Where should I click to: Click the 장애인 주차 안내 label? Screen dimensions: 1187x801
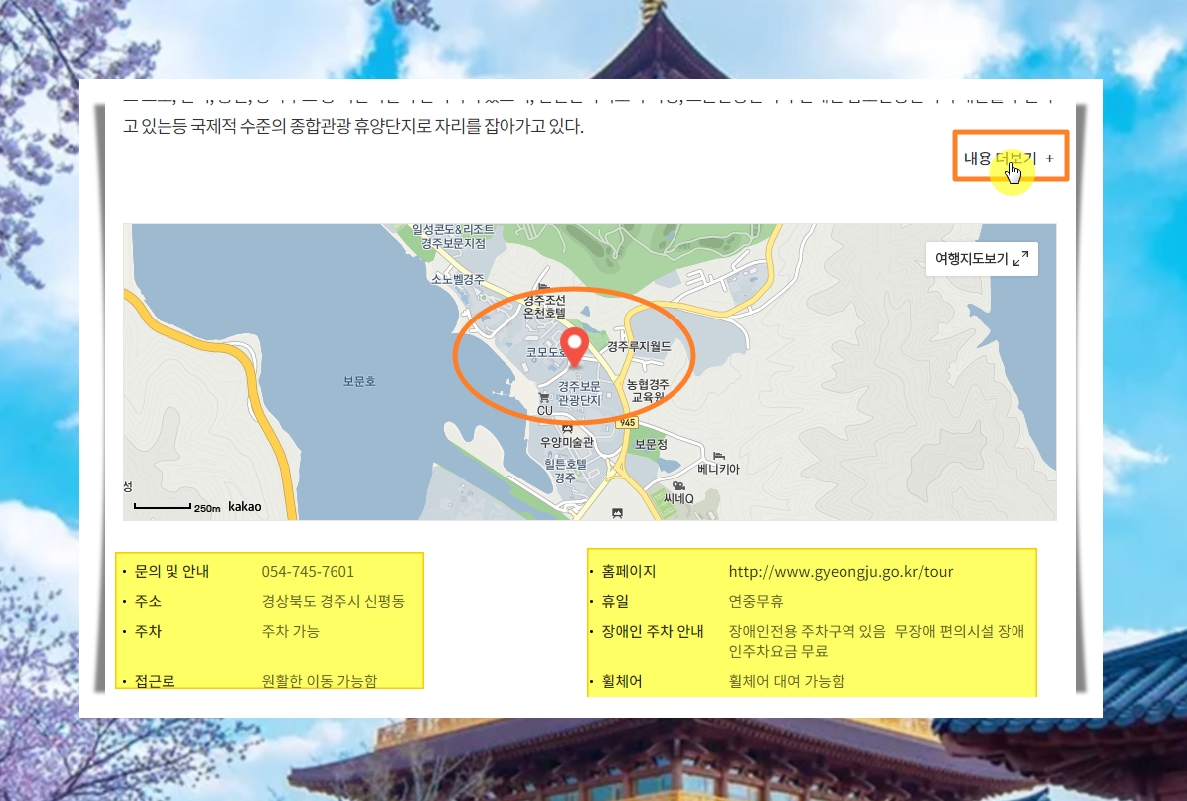point(653,631)
